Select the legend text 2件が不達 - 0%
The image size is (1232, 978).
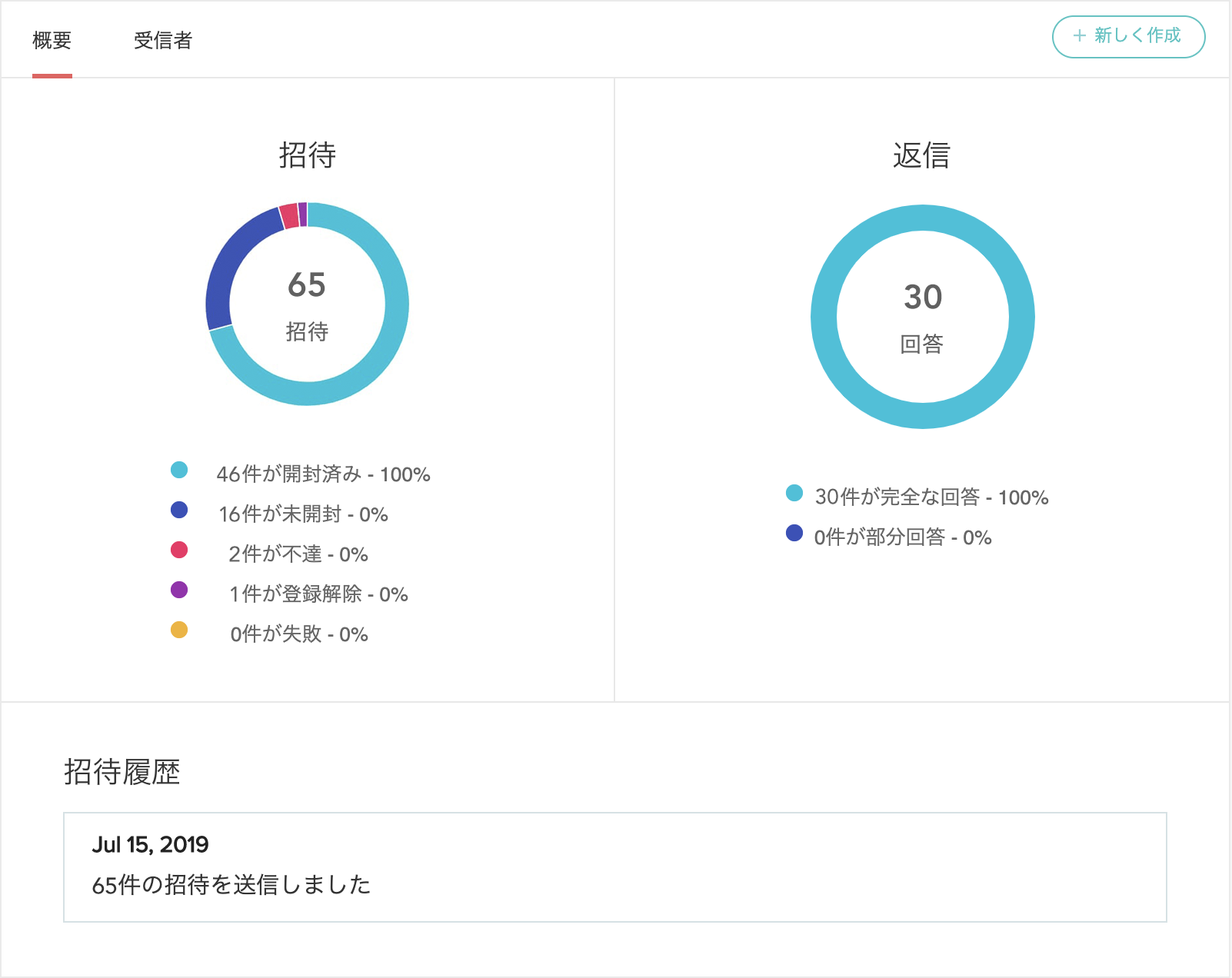coord(298,554)
